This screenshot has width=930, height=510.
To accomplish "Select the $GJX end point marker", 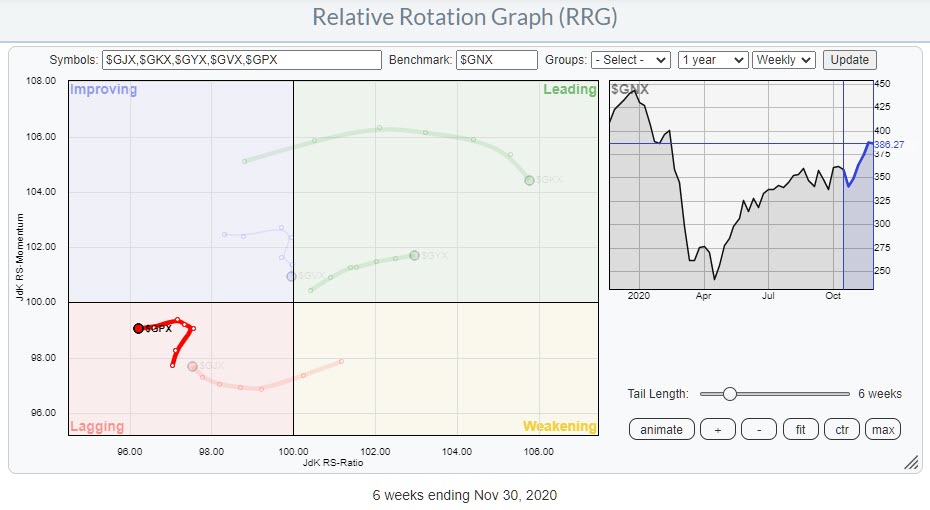I will coord(193,366).
